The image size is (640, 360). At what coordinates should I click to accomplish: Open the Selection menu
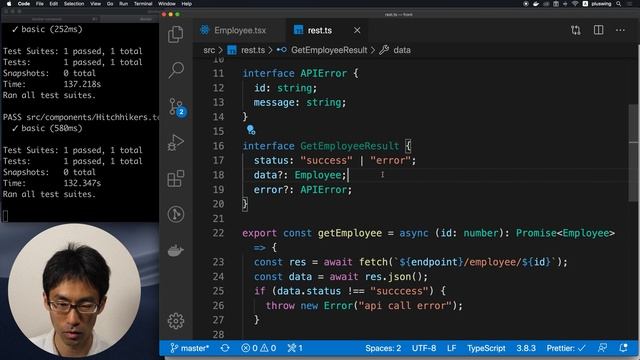click(74, 4)
